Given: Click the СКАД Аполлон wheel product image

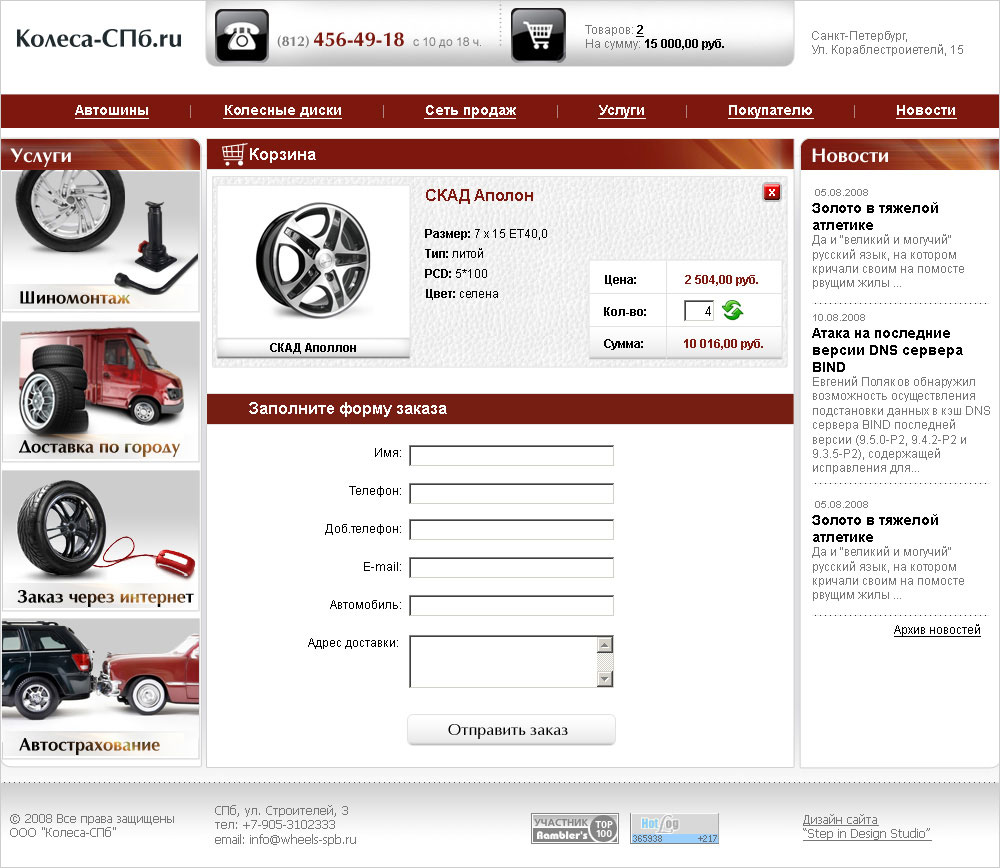Looking at the screenshot, I should coord(313,261).
